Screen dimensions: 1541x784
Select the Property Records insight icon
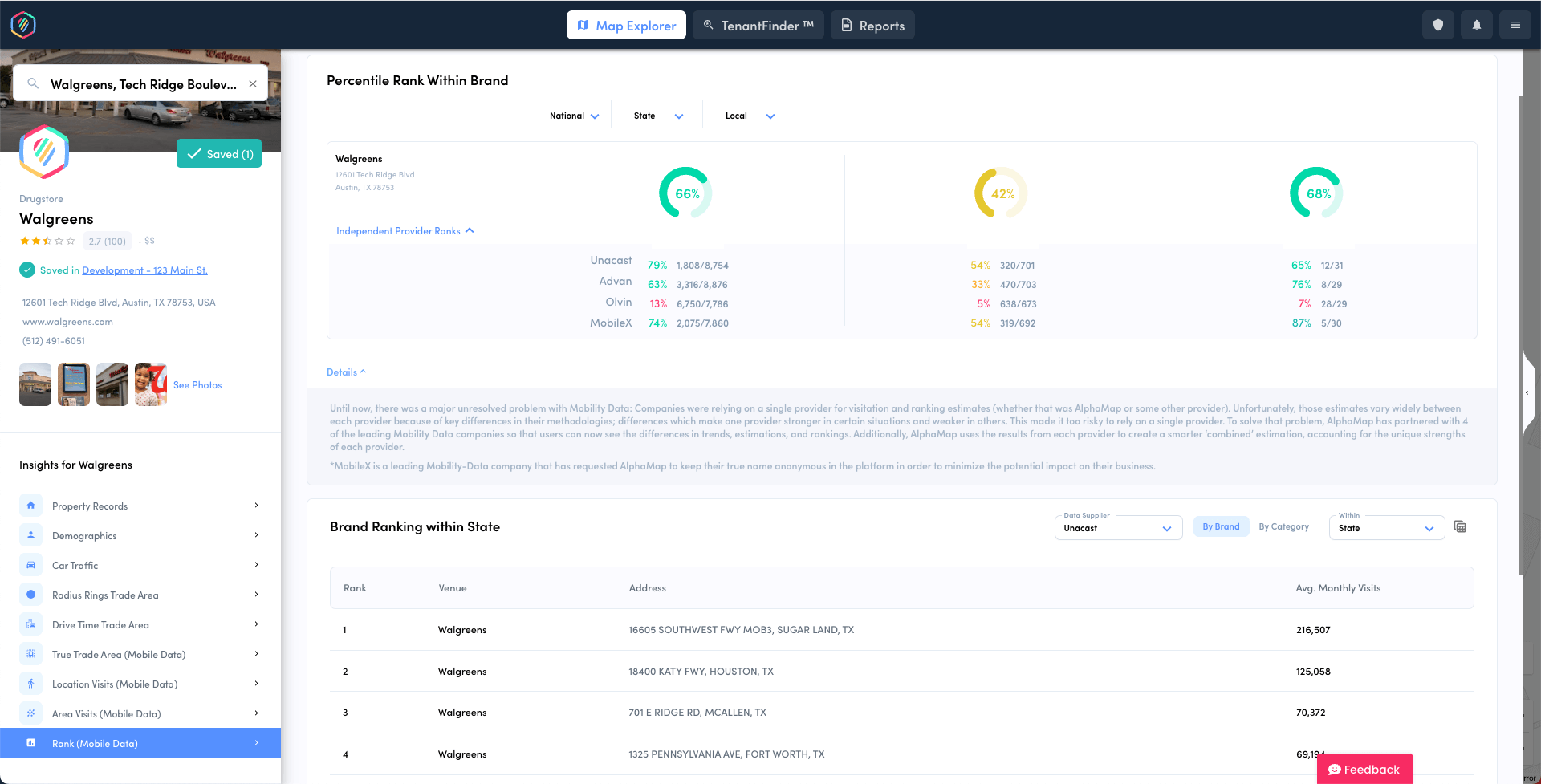[30, 505]
